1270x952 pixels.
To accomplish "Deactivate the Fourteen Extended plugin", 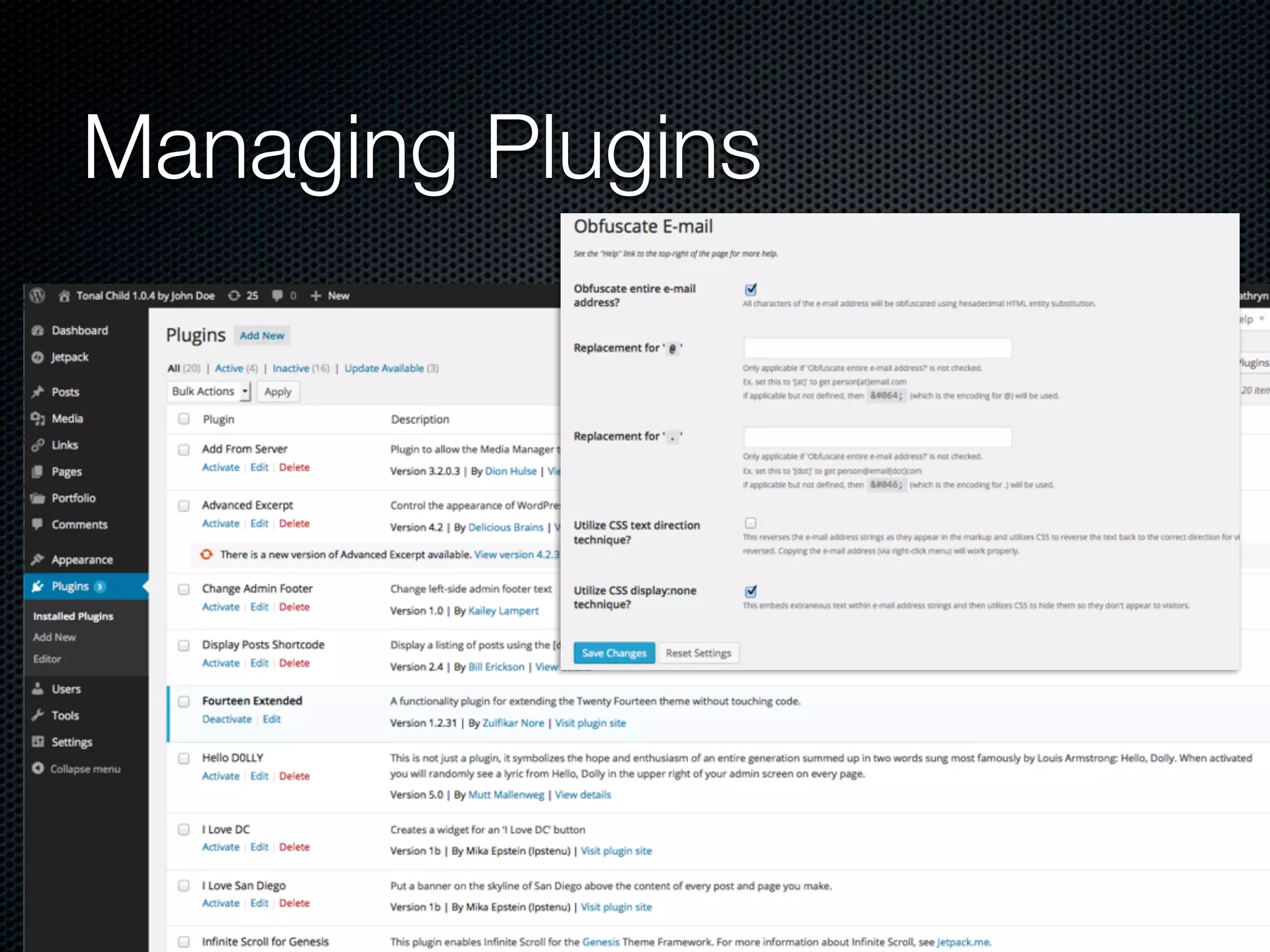I will 227,719.
